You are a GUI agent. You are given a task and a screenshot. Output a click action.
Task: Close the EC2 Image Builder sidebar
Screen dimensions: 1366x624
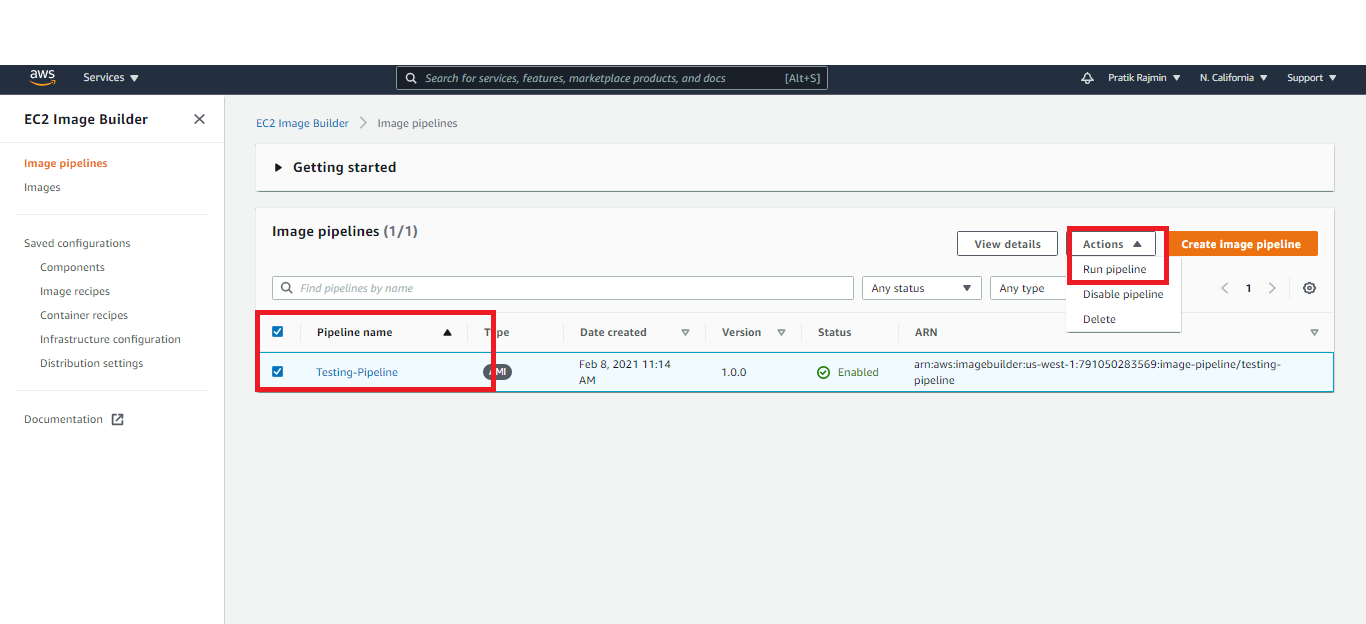199,119
